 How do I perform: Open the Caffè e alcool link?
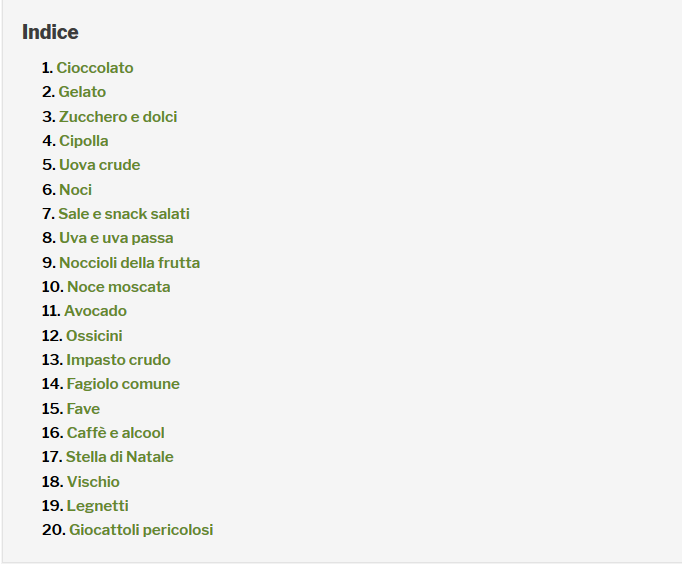point(116,433)
